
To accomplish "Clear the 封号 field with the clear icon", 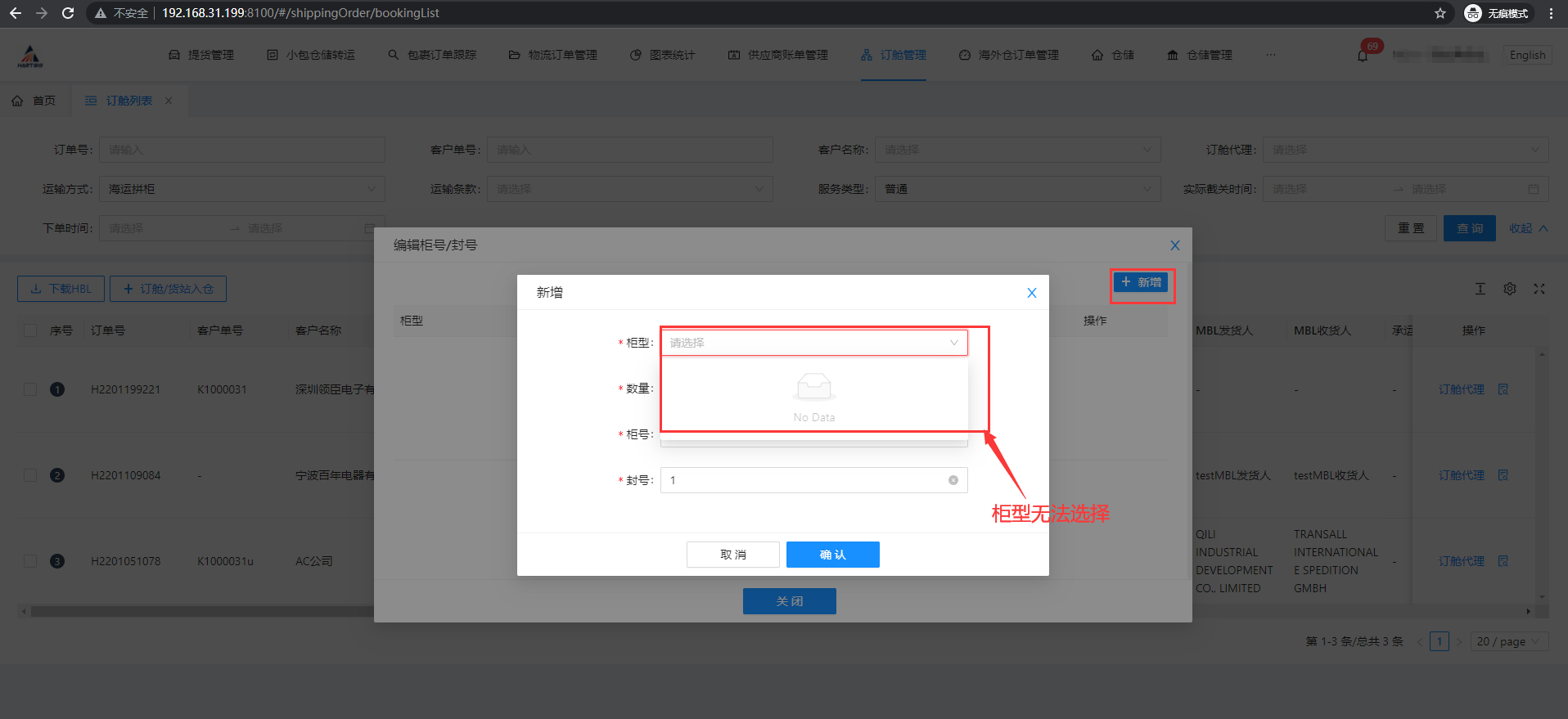I will 953,480.
